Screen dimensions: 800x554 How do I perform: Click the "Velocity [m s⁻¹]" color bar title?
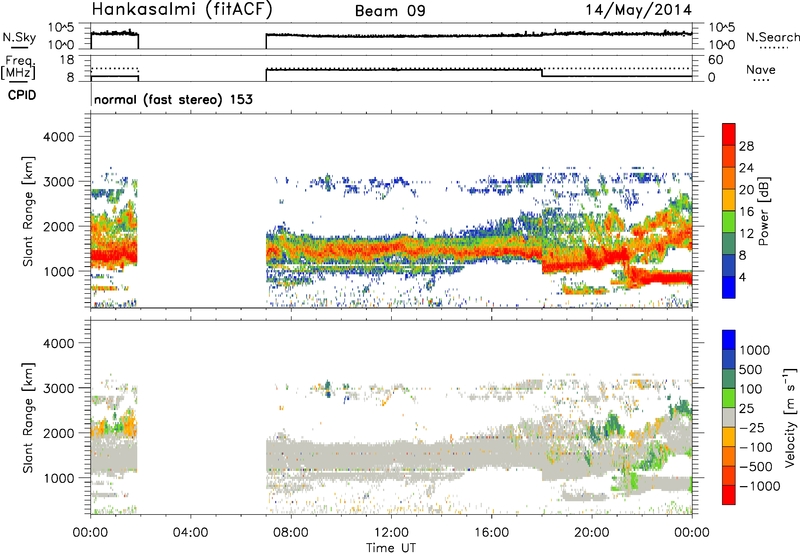tap(790, 417)
